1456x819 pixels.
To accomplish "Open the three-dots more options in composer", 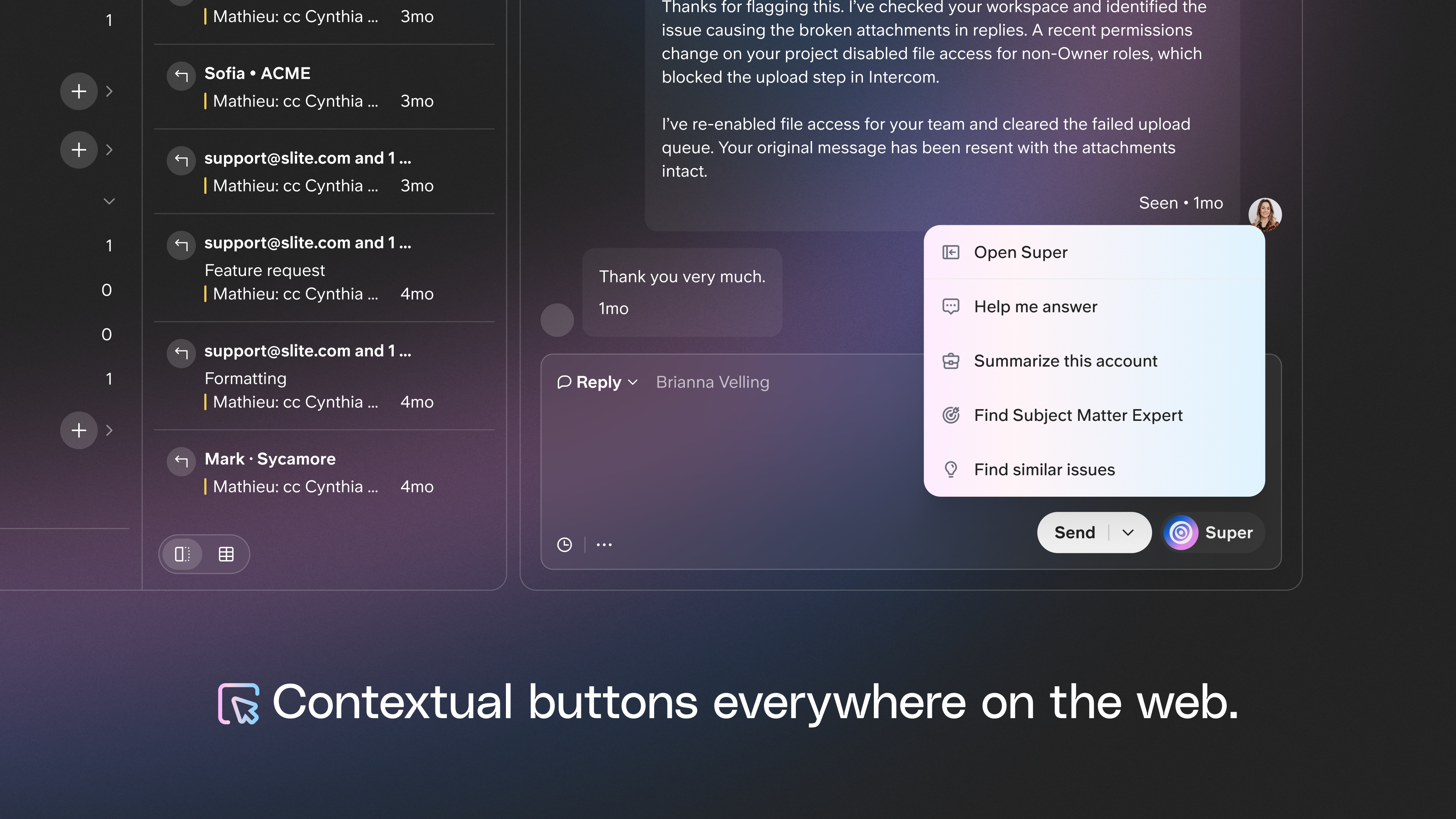I will tap(604, 545).
